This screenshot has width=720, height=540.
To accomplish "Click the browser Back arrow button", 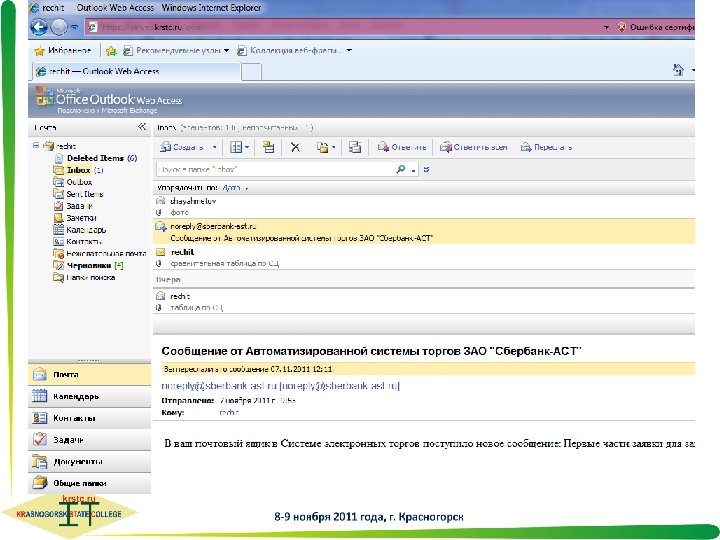I will pyautogui.click(x=39, y=27).
